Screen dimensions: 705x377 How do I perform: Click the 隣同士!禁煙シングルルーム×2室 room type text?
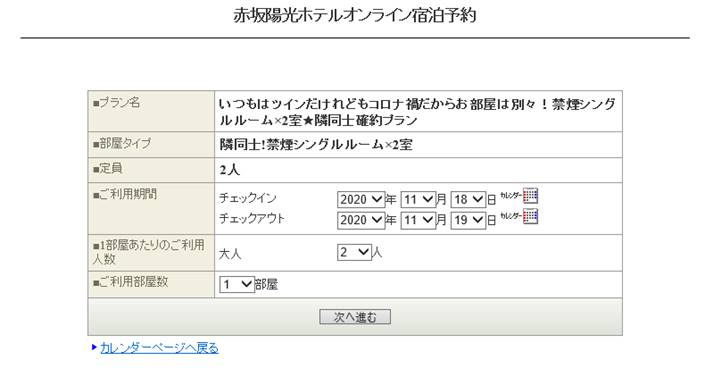tap(316, 145)
